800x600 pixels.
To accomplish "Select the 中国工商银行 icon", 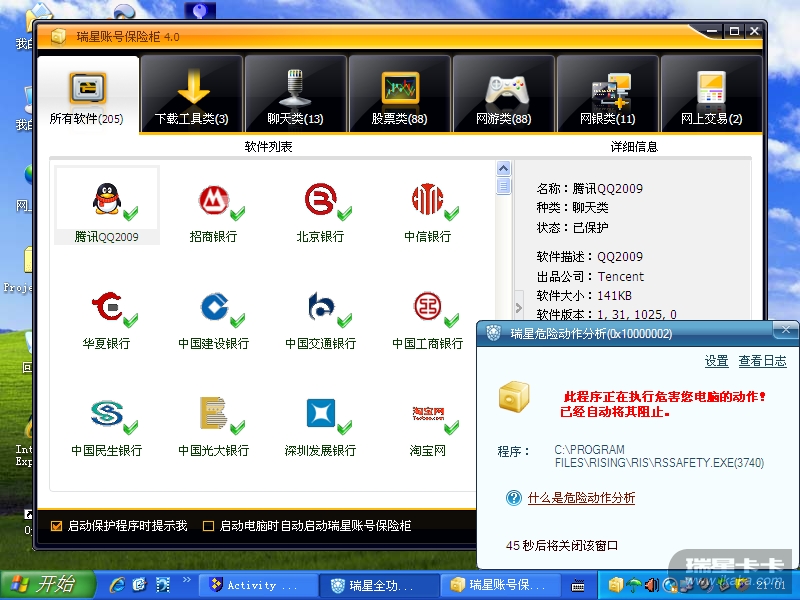I will pos(428,306).
